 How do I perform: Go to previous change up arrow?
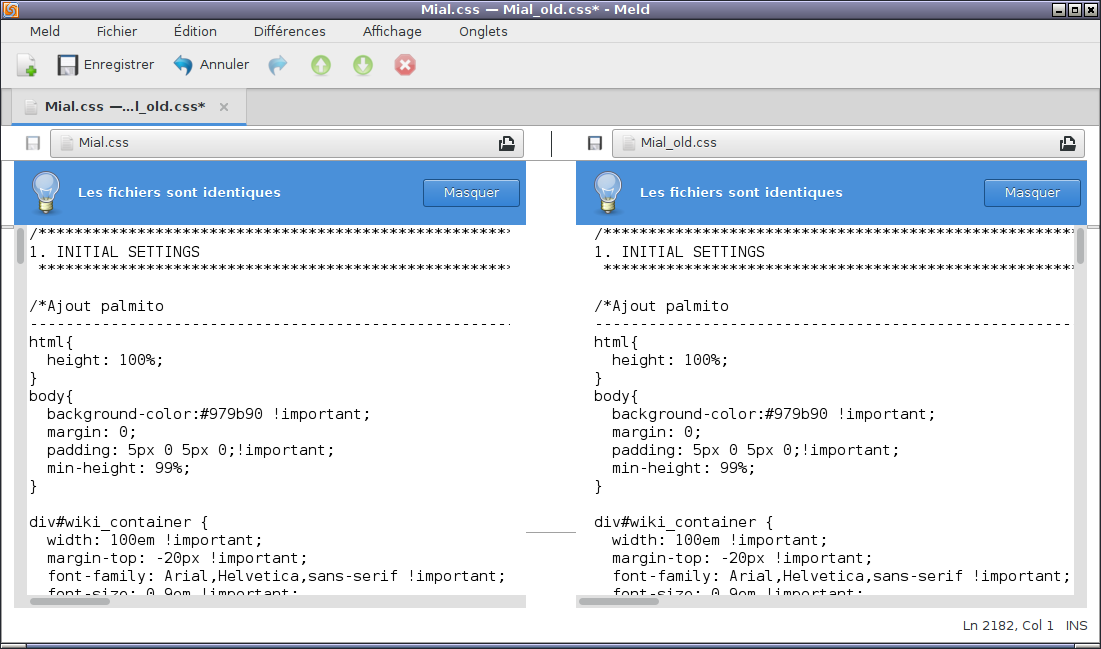point(321,65)
